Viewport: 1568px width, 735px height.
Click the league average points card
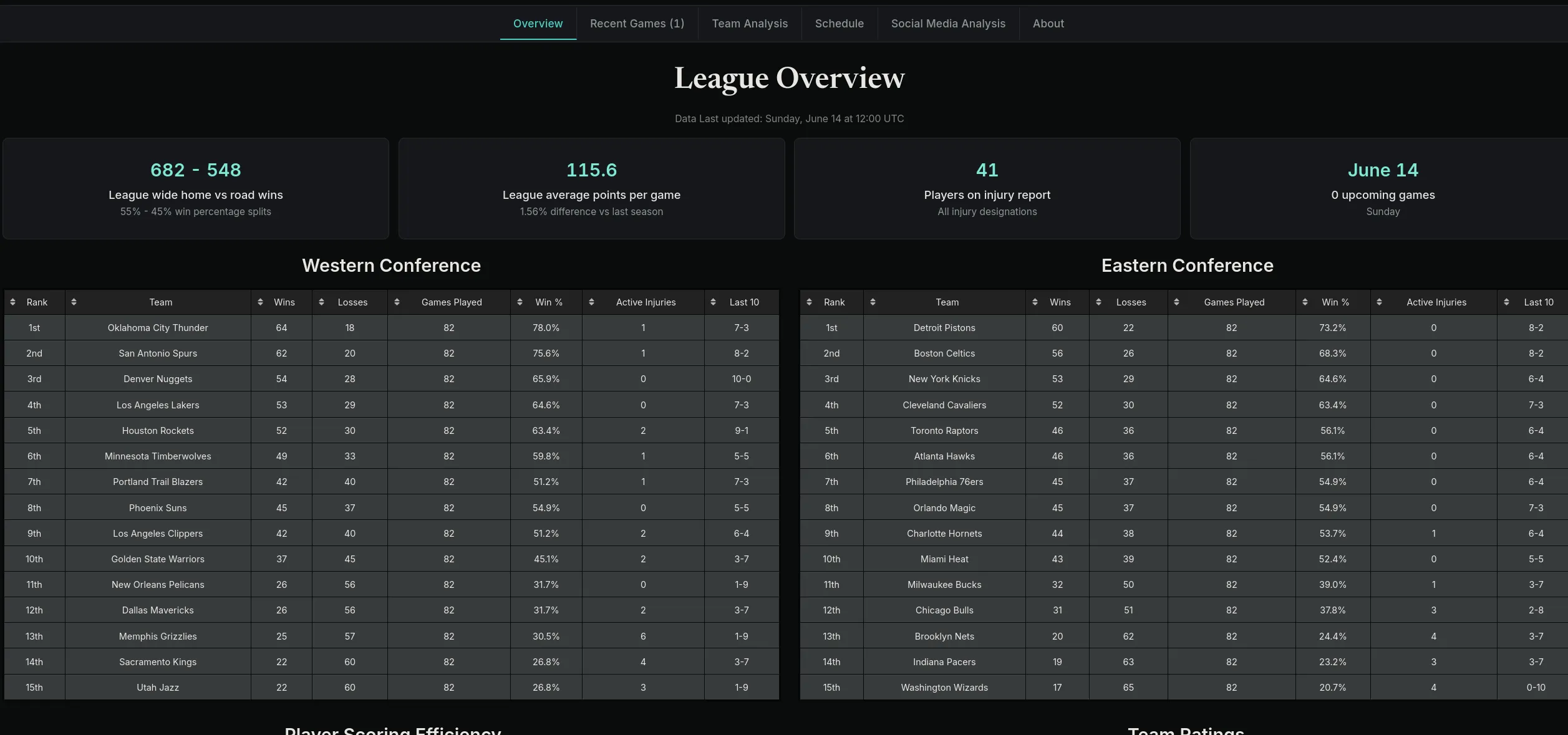point(591,188)
